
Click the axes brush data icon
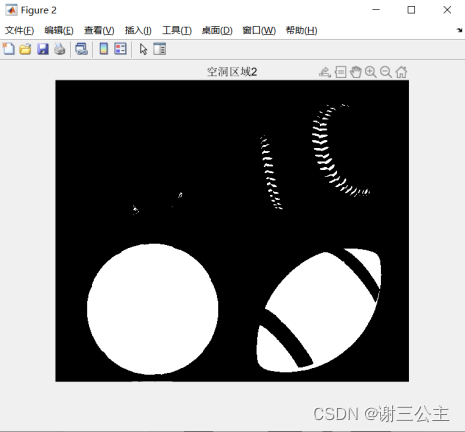tap(325, 72)
